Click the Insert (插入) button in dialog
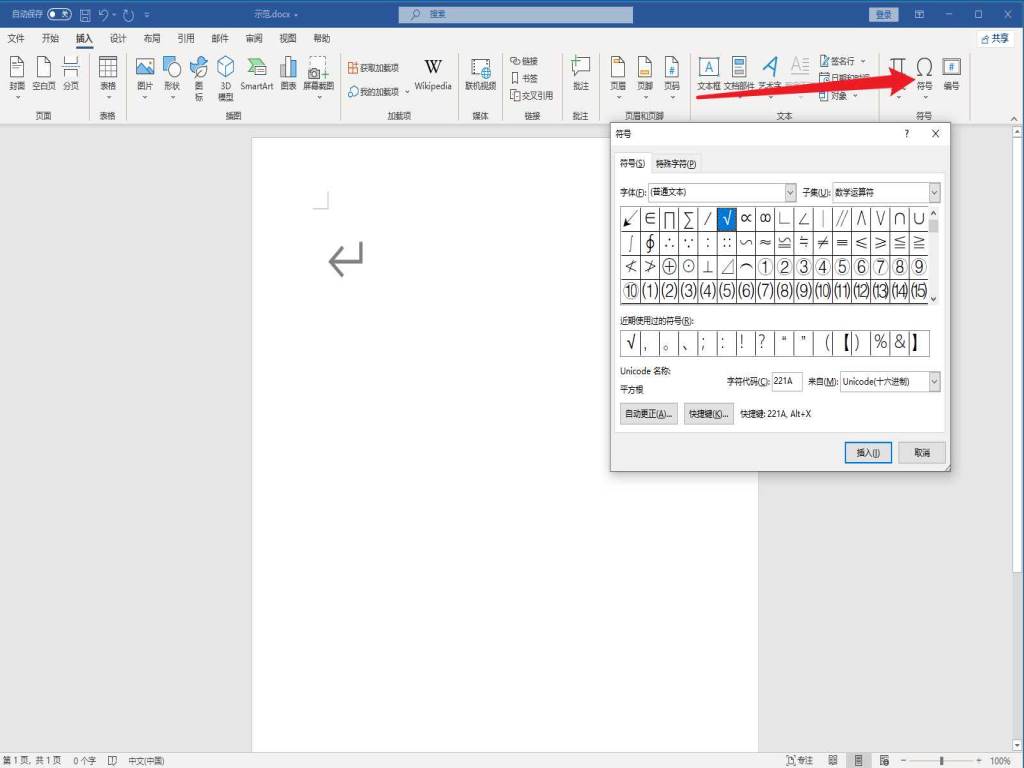This screenshot has height=768, width=1024. [x=867, y=453]
